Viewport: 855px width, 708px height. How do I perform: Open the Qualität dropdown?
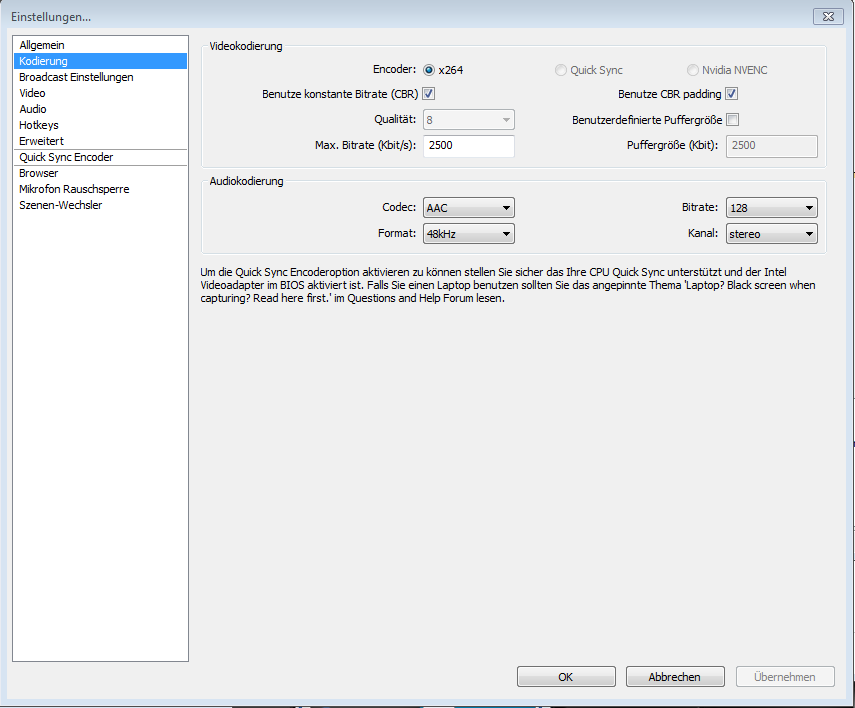(x=468, y=120)
